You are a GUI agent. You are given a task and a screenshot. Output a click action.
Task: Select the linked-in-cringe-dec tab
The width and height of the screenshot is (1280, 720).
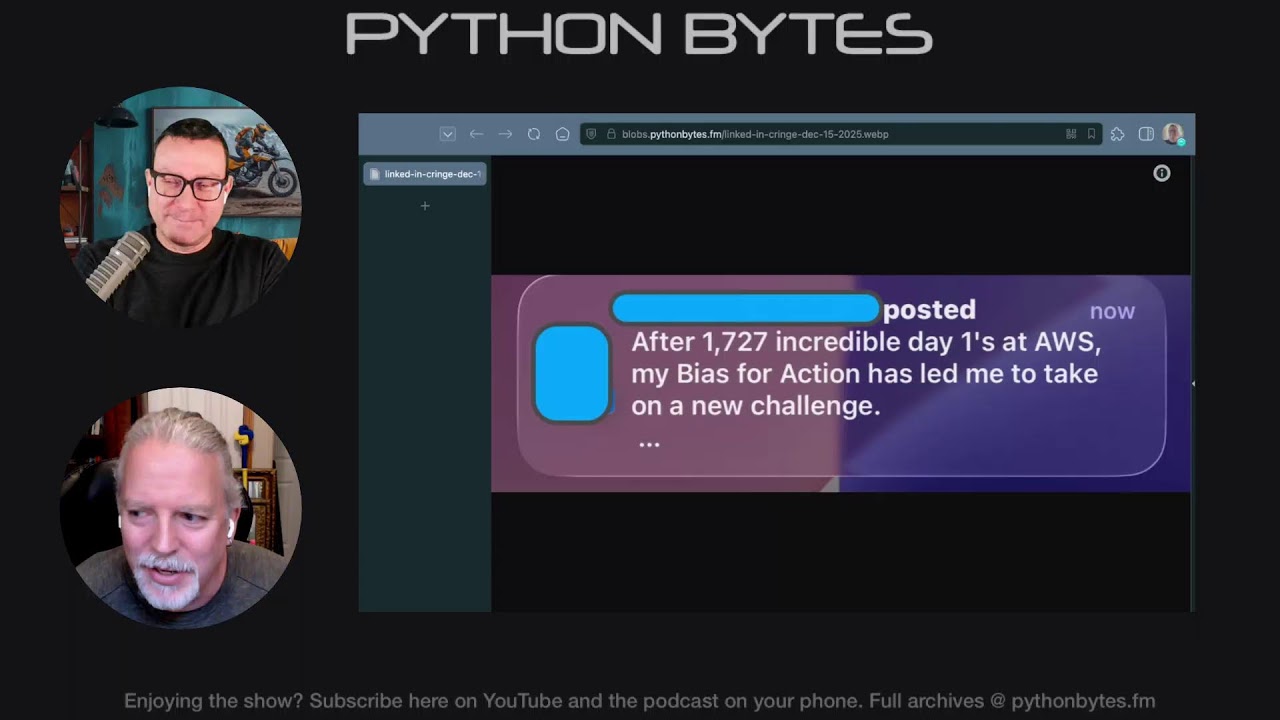point(425,173)
